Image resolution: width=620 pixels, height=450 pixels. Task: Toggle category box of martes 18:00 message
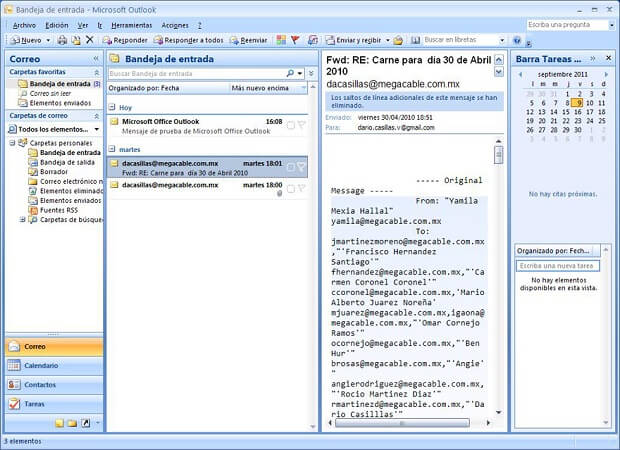coord(291,189)
